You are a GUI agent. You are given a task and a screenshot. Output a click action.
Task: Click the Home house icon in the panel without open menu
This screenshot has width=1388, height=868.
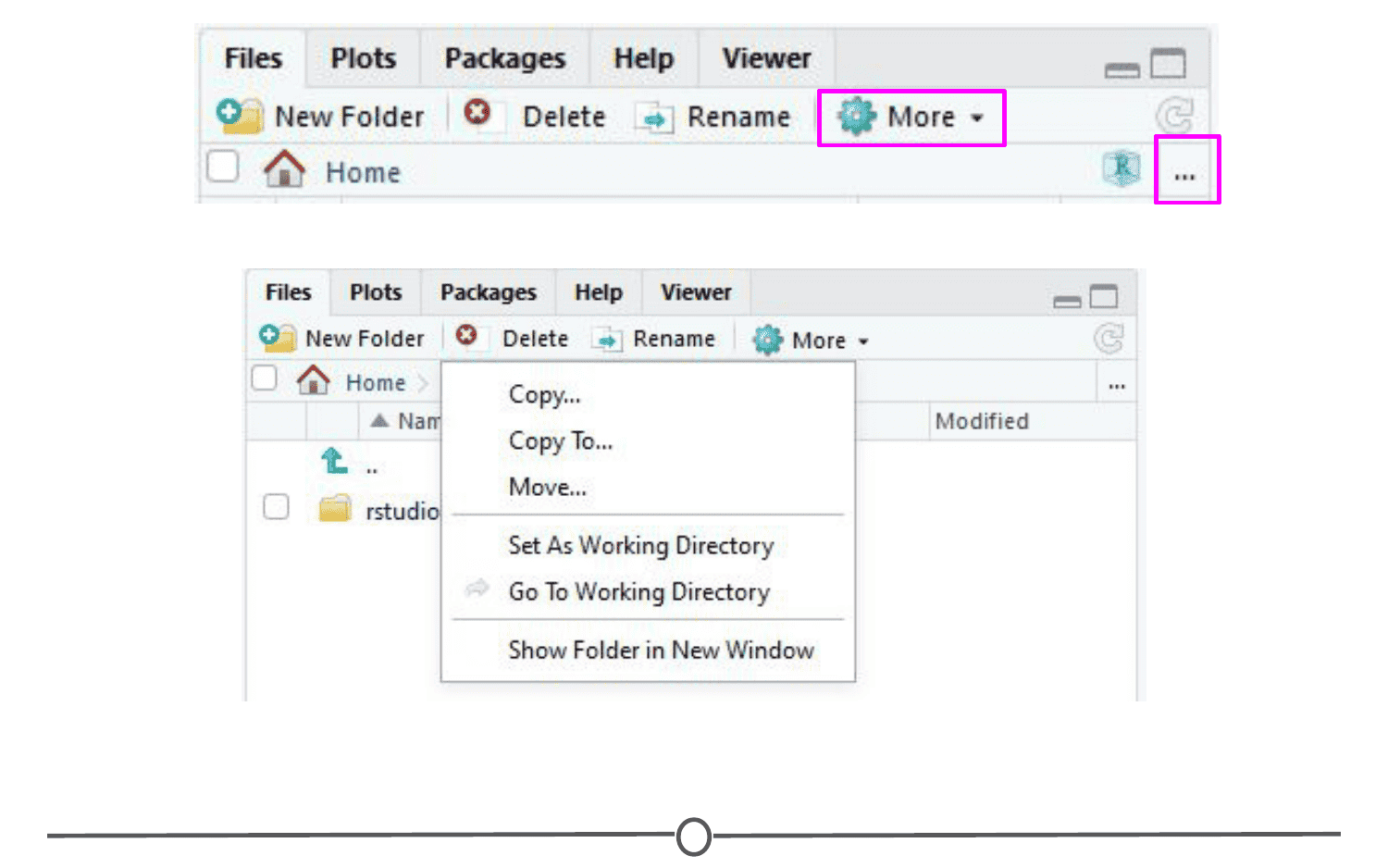click(284, 169)
